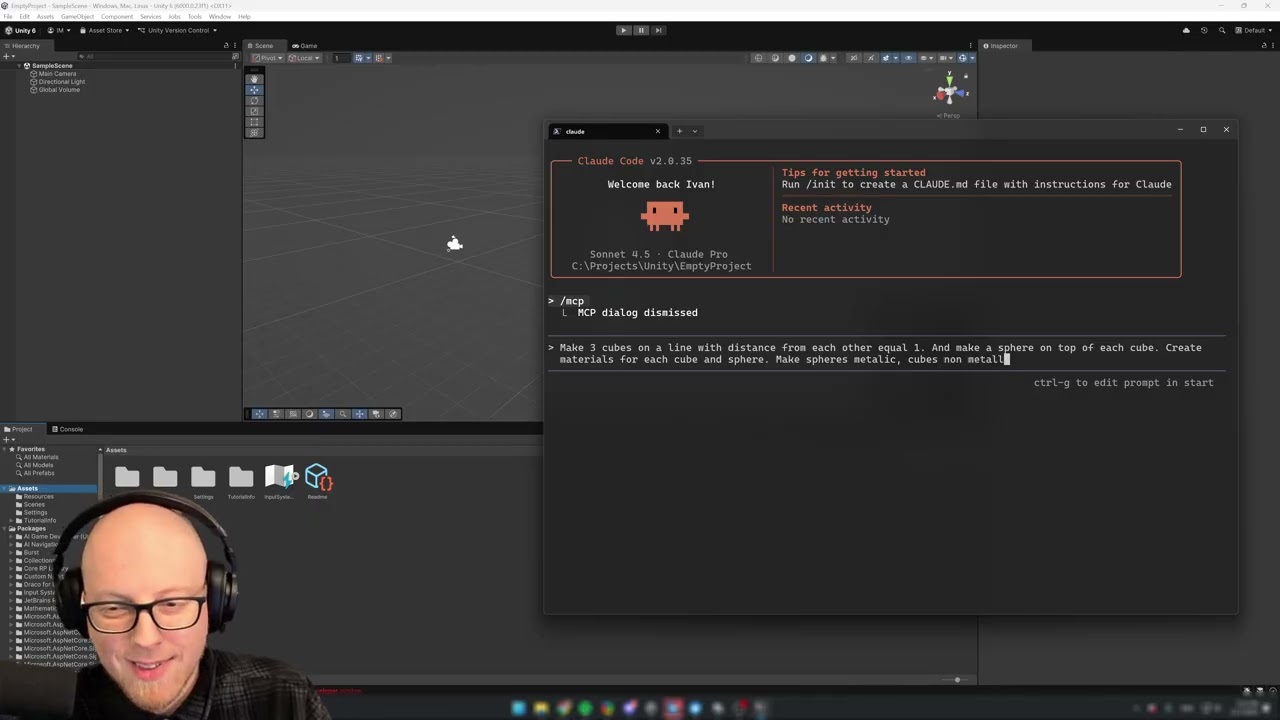The height and width of the screenshot is (720, 1280).
Task: Click the Scene orientation gizmo
Action: (948, 93)
